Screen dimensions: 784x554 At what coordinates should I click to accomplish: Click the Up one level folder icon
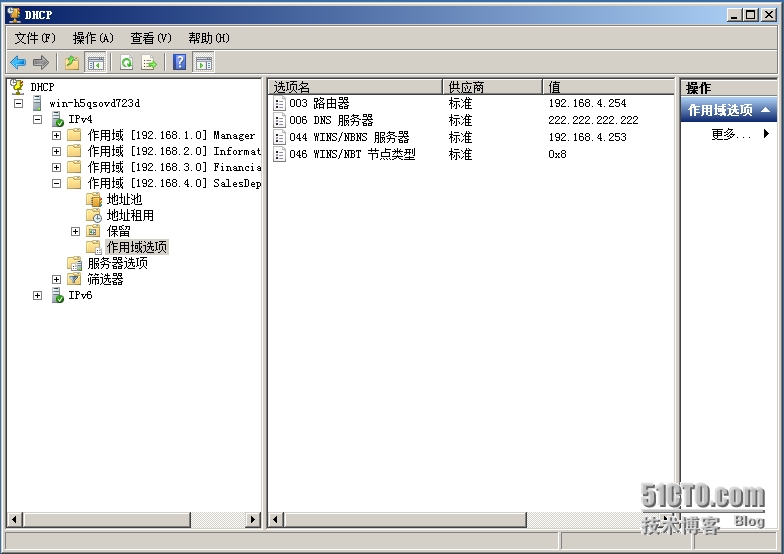72,62
